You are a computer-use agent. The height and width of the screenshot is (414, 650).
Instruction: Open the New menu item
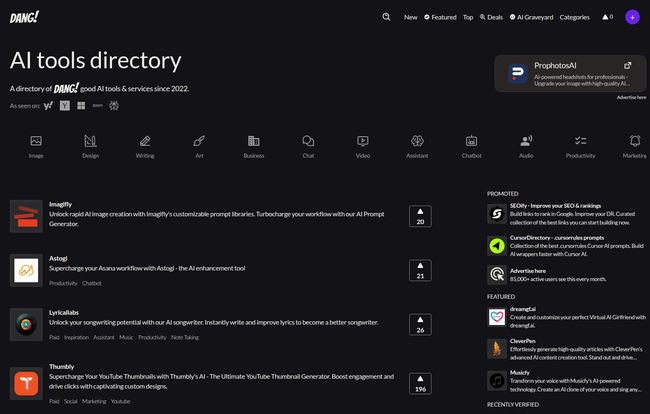[410, 17]
